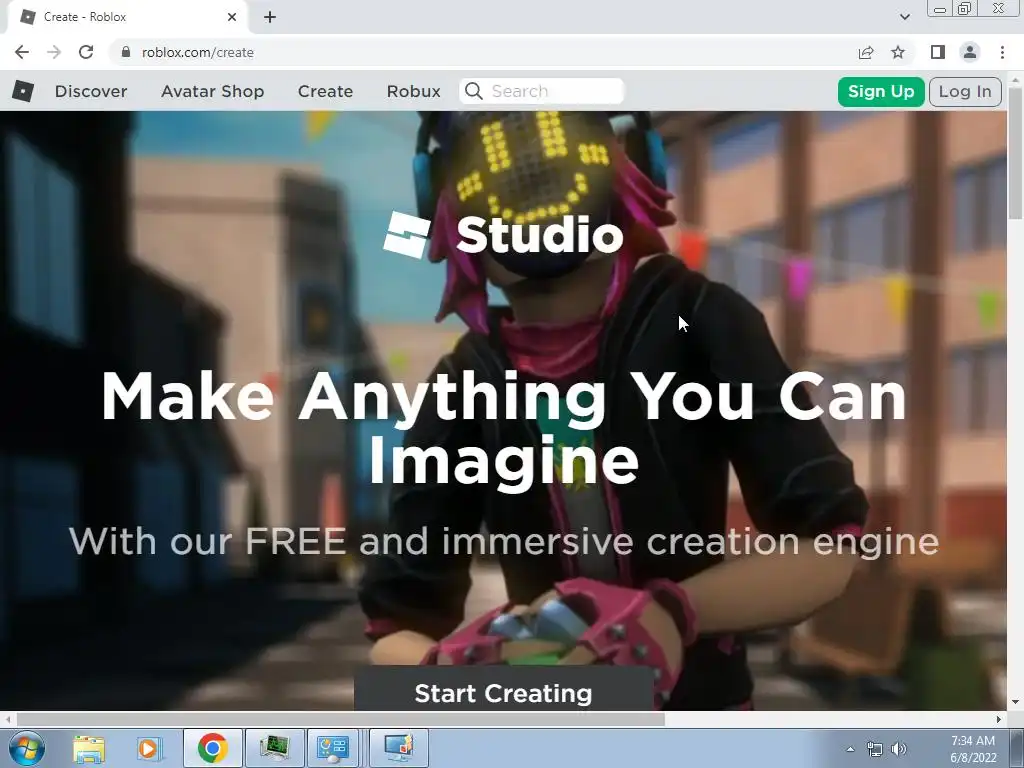
Task: Bookmark this page with star icon
Action: tap(898, 52)
